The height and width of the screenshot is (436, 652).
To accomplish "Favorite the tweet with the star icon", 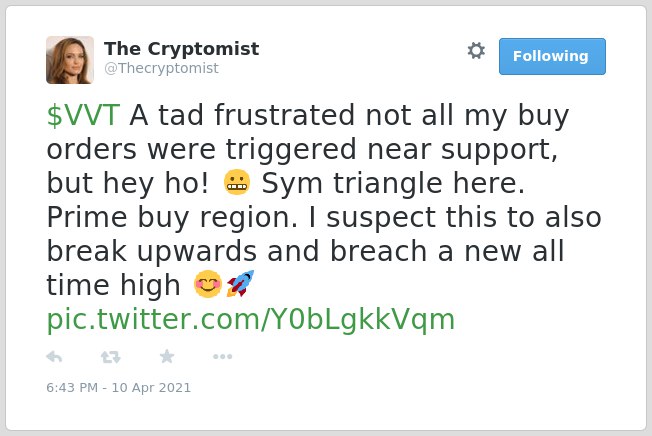I will click(x=167, y=356).
